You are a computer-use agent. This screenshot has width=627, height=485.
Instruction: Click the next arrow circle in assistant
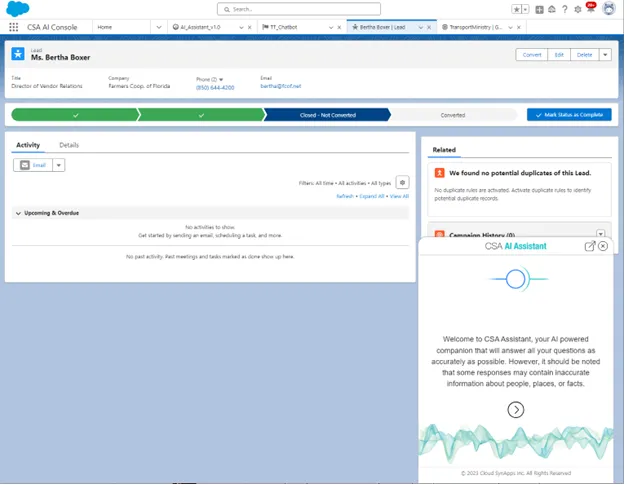click(518, 411)
